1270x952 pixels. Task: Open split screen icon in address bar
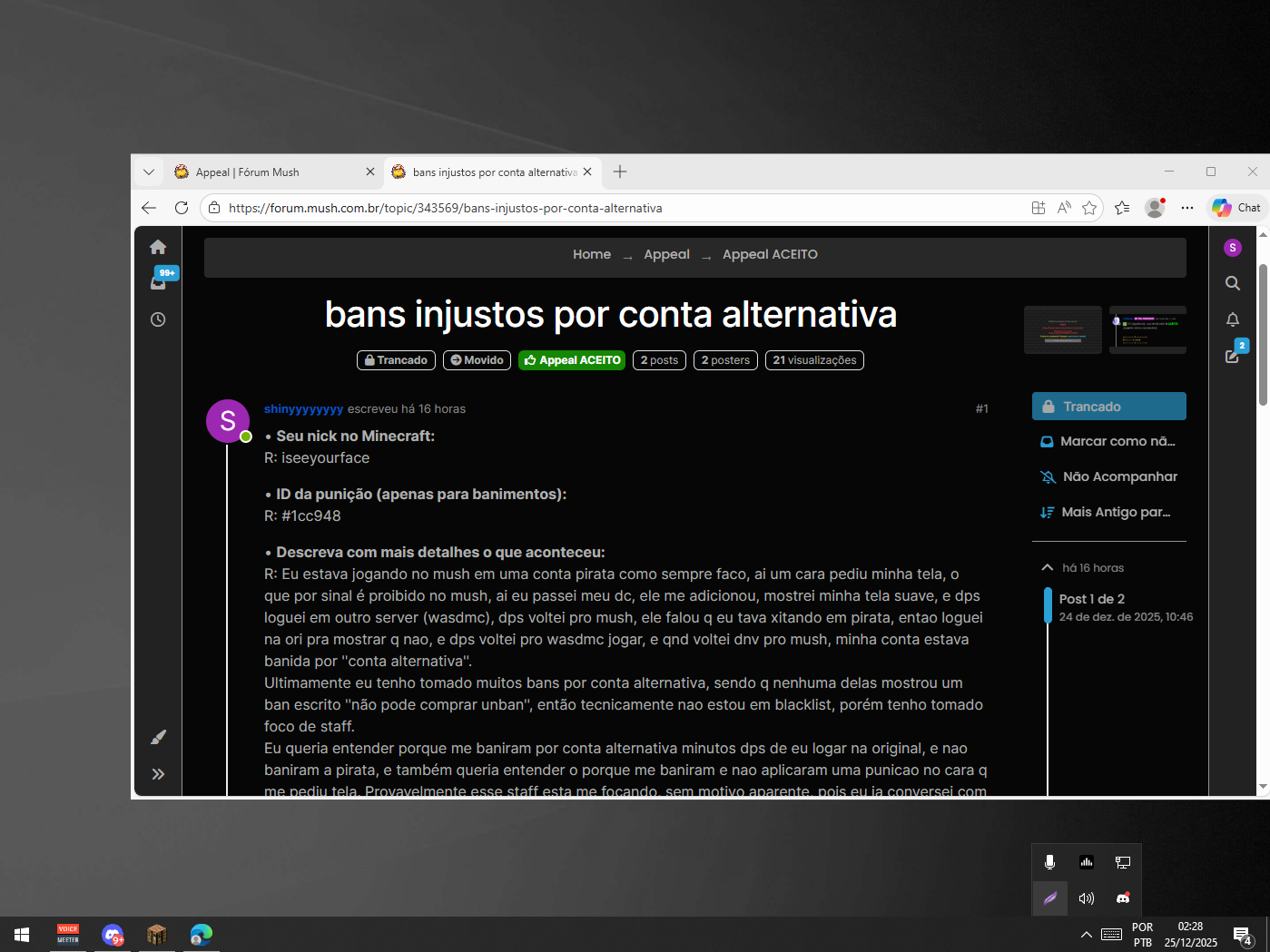pyautogui.click(x=1039, y=208)
